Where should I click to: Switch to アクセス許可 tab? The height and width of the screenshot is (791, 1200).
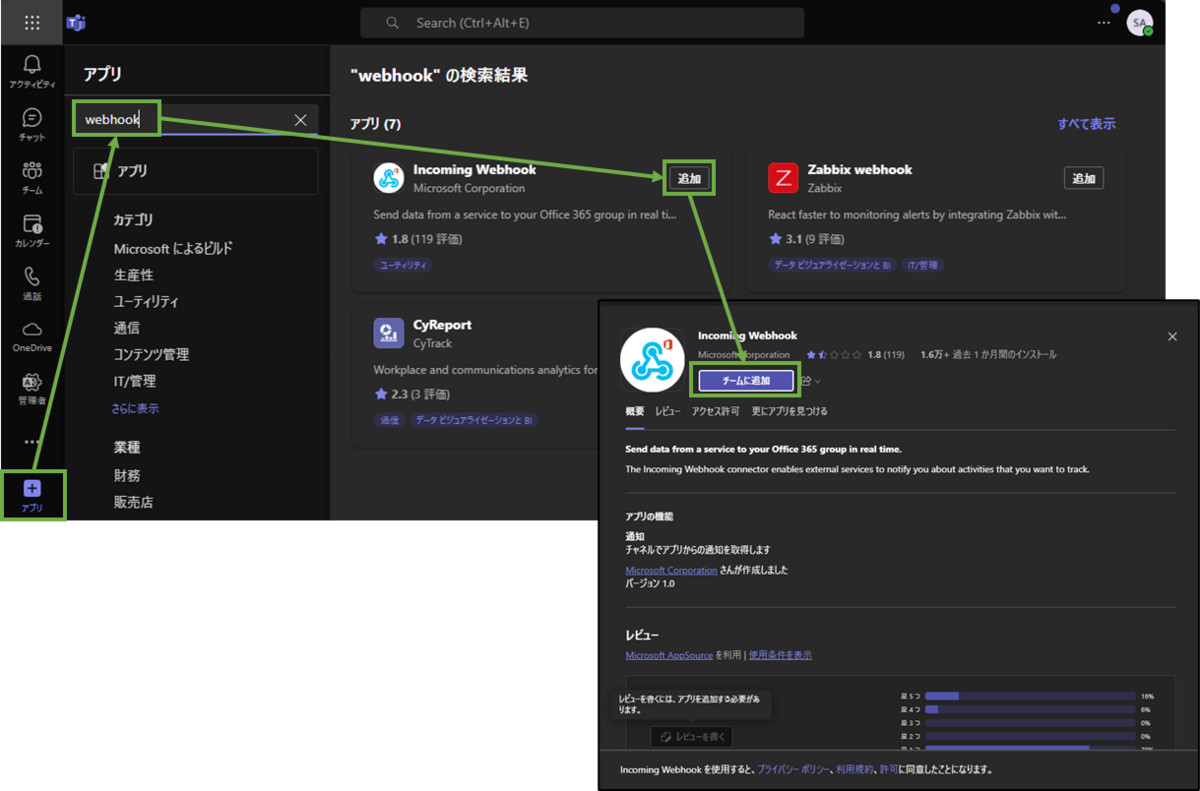tap(716, 411)
